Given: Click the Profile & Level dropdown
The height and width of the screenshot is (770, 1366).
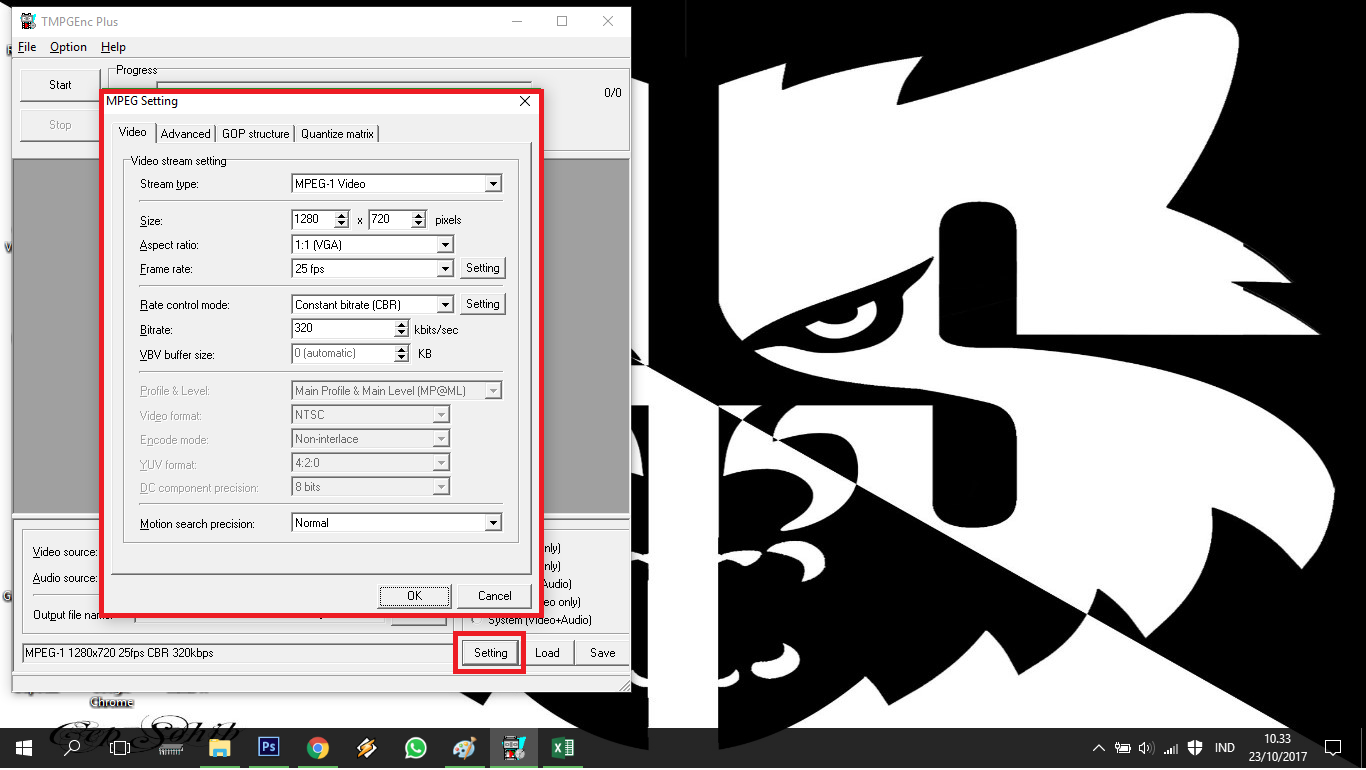Looking at the screenshot, I should [x=396, y=391].
